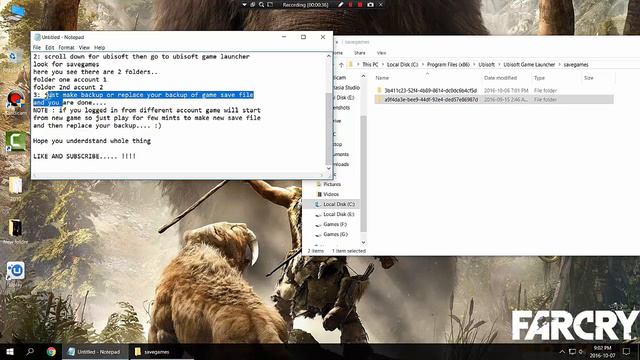
Task: Show hidden tray icons chevron
Action: pos(562,351)
